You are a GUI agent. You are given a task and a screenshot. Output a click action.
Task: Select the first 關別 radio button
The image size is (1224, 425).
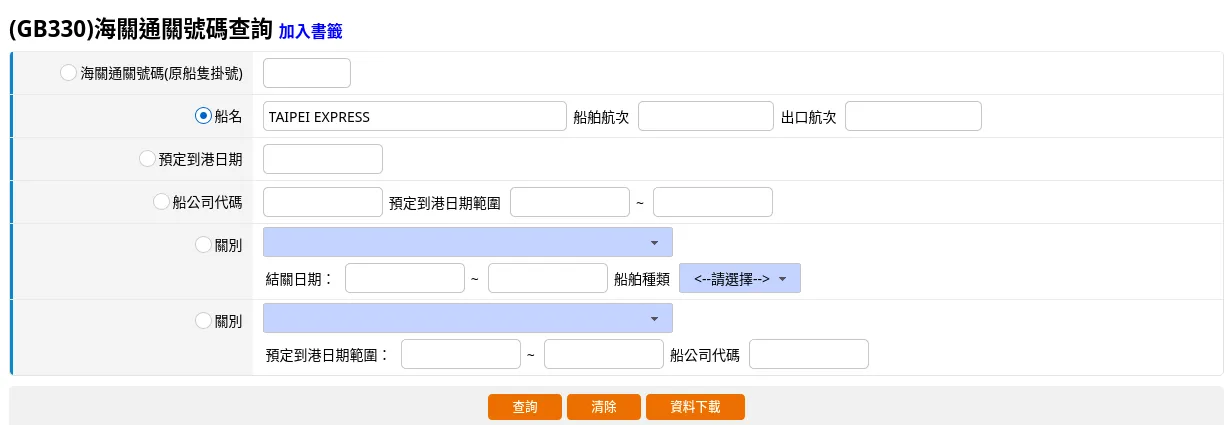coord(203,244)
